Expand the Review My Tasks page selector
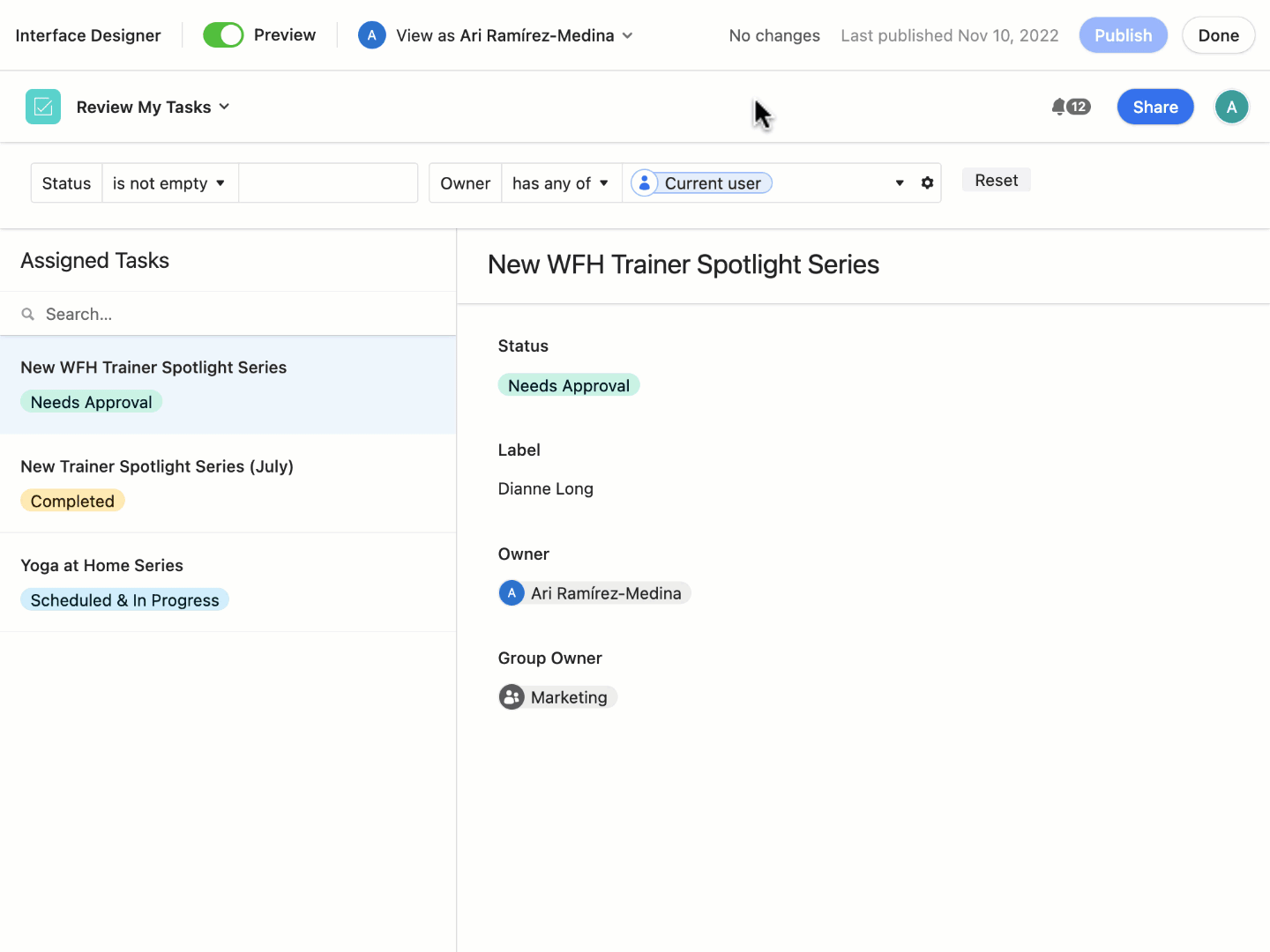Image resolution: width=1270 pixels, height=952 pixels. pos(226,107)
